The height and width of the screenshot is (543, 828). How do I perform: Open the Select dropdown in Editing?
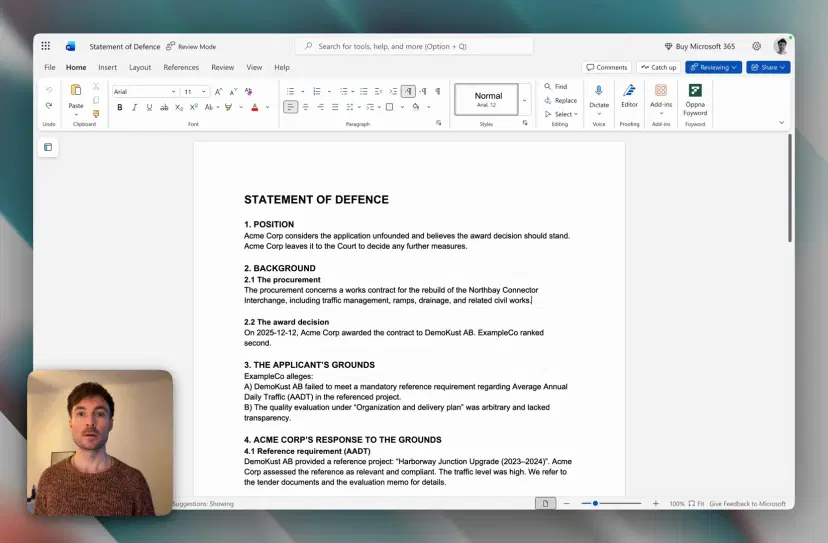[x=561, y=114]
